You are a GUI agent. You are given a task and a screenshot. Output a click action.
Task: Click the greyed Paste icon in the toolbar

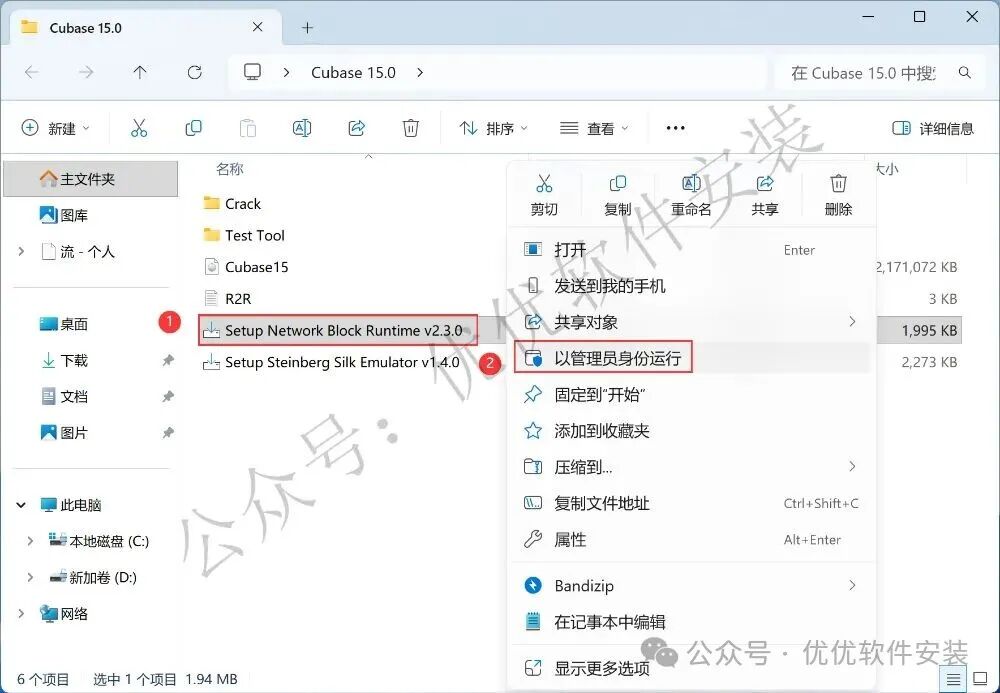[247, 128]
